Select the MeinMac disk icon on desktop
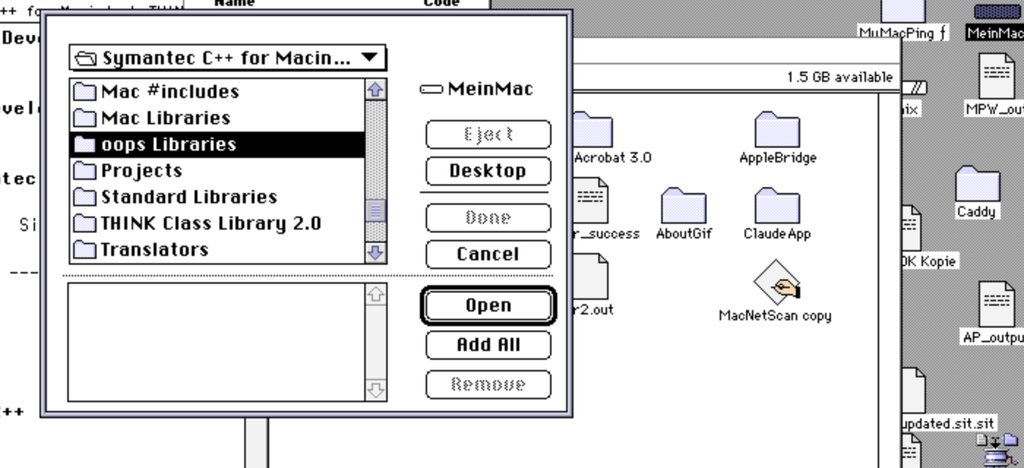 999,11
